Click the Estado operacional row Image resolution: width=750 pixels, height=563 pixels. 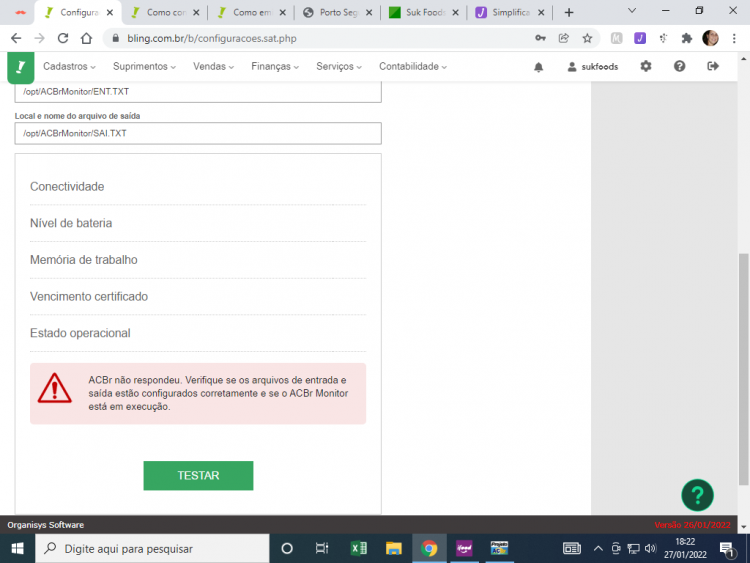click(x=198, y=333)
